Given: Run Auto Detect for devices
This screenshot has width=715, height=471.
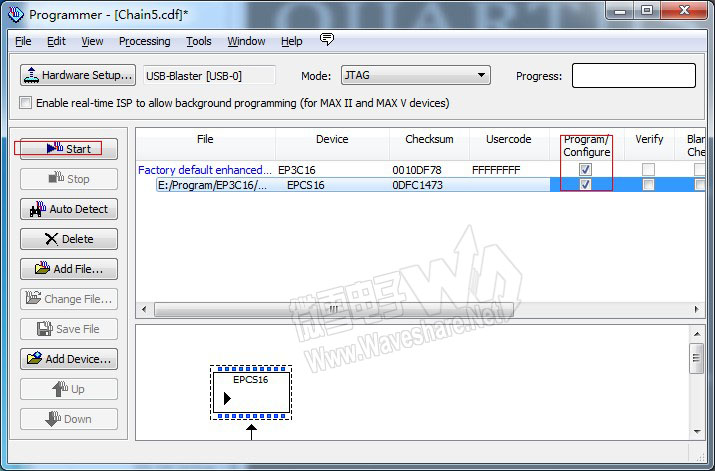Looking at the screenshot, I should pyautogui.click(x=69, y=209).
